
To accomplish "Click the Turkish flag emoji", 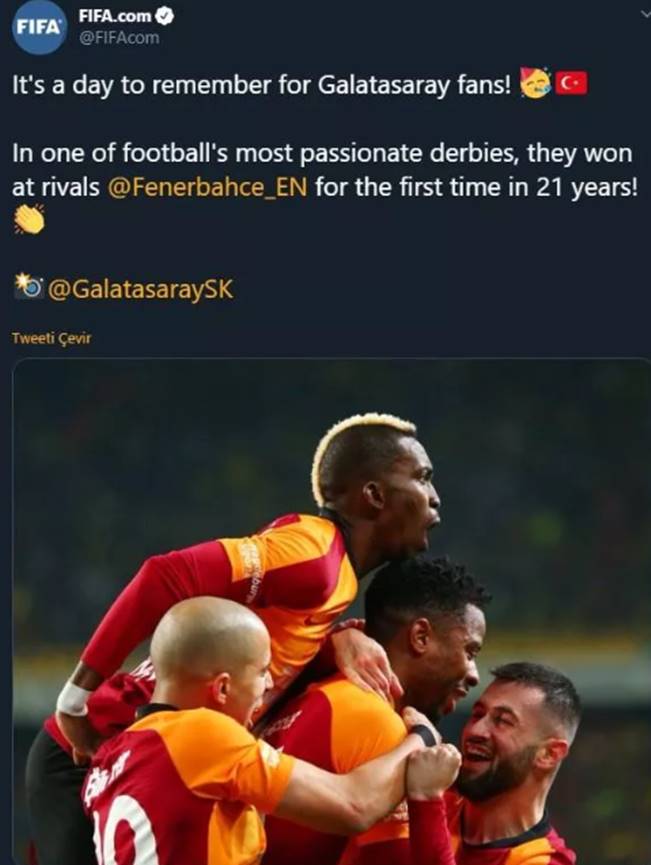I will click(x=571, y=84).
